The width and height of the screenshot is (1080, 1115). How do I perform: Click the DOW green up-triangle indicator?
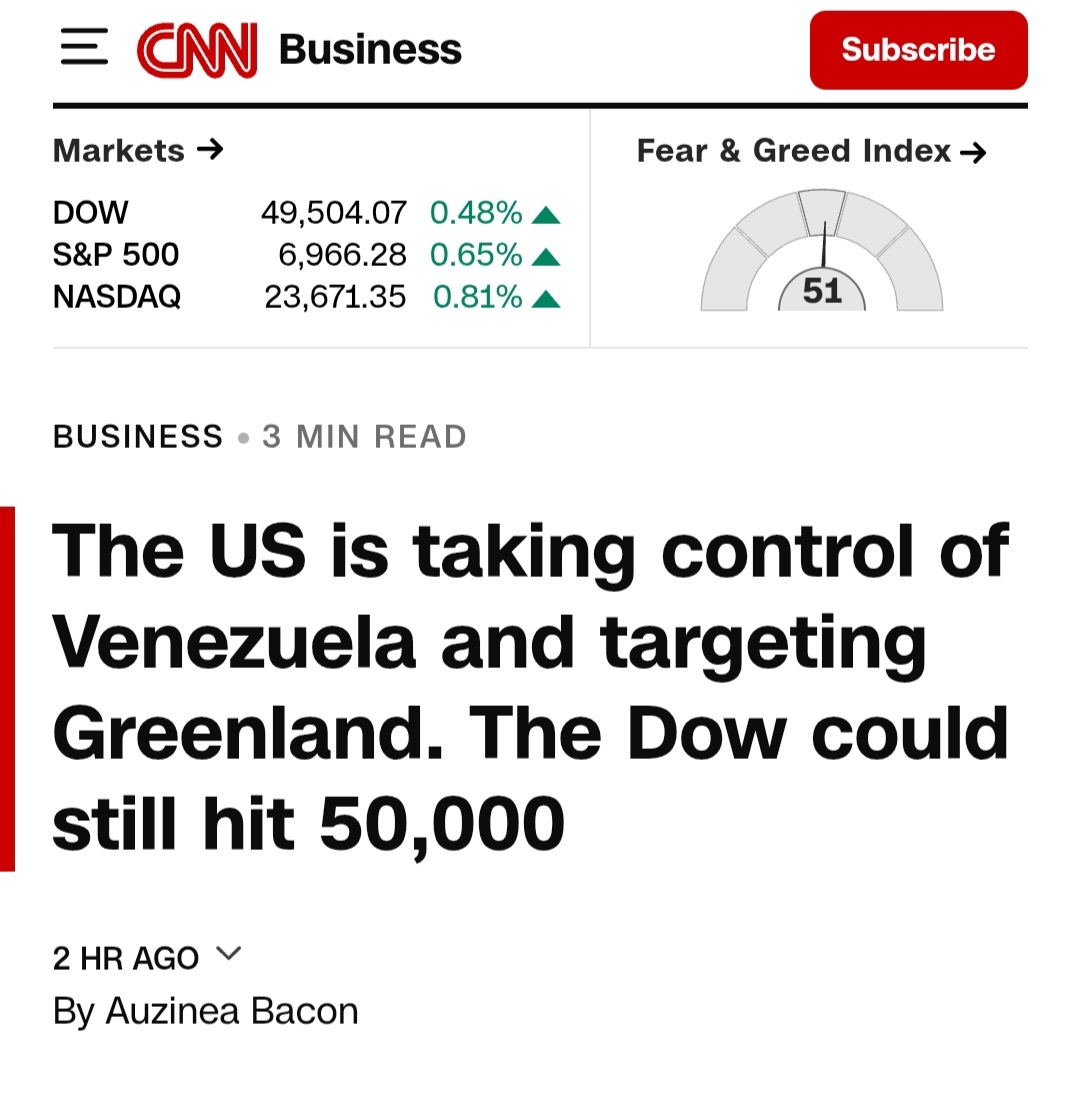tap(546, 214)
